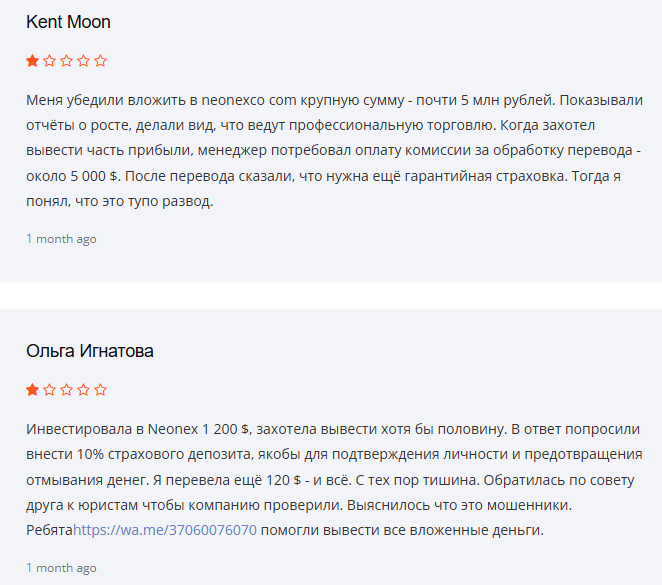The width and height of the screenshot is (662, 585).
Task: Click the filled first star on Ольга Игнатова's review
Action: 32,389
